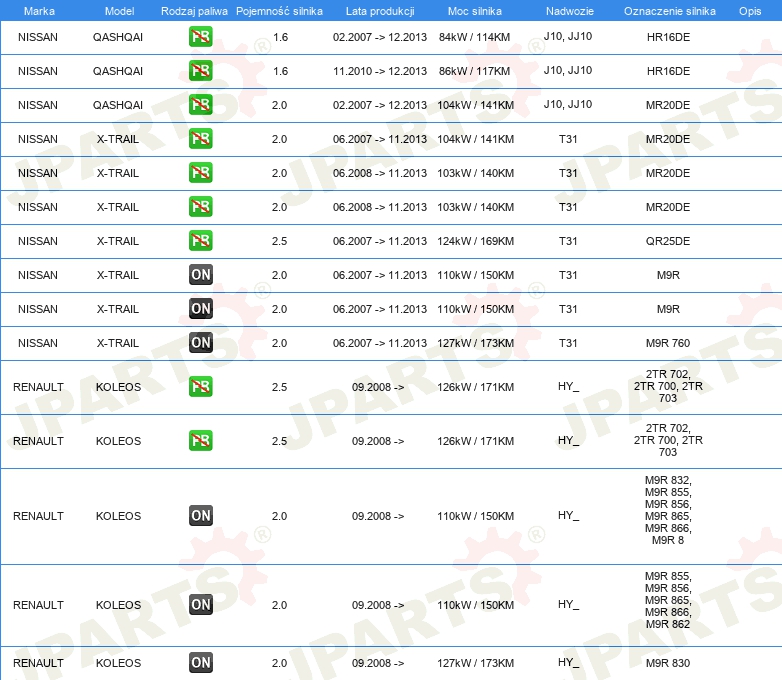Select HR16DE engine code in 86kW row
Viewport: 782px width, 680px height.
click(x=668, y=71)
